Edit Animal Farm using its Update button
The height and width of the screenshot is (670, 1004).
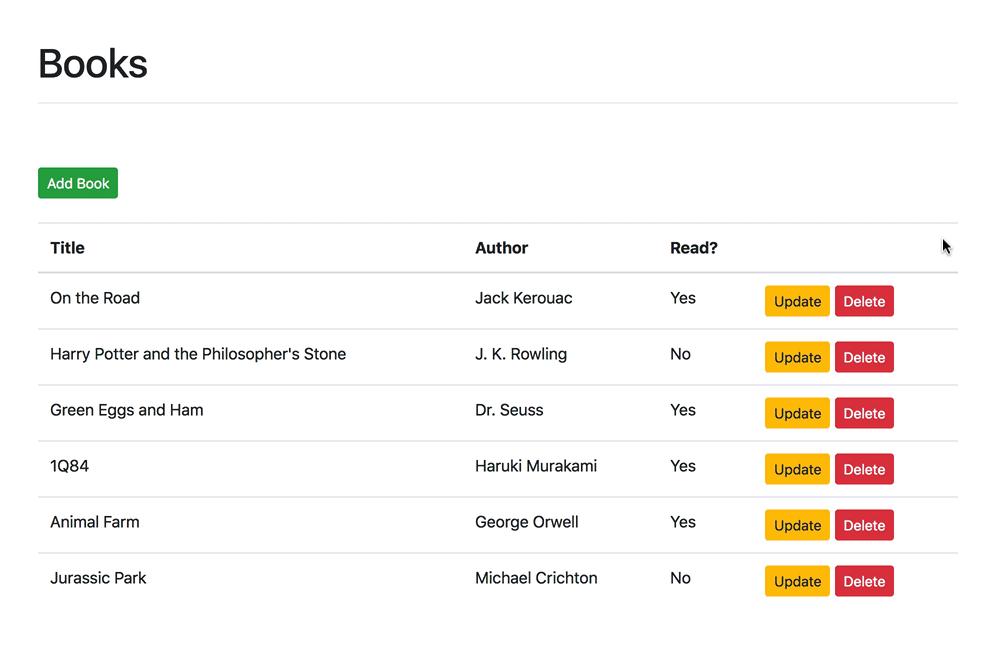click(x=797, y=525)
